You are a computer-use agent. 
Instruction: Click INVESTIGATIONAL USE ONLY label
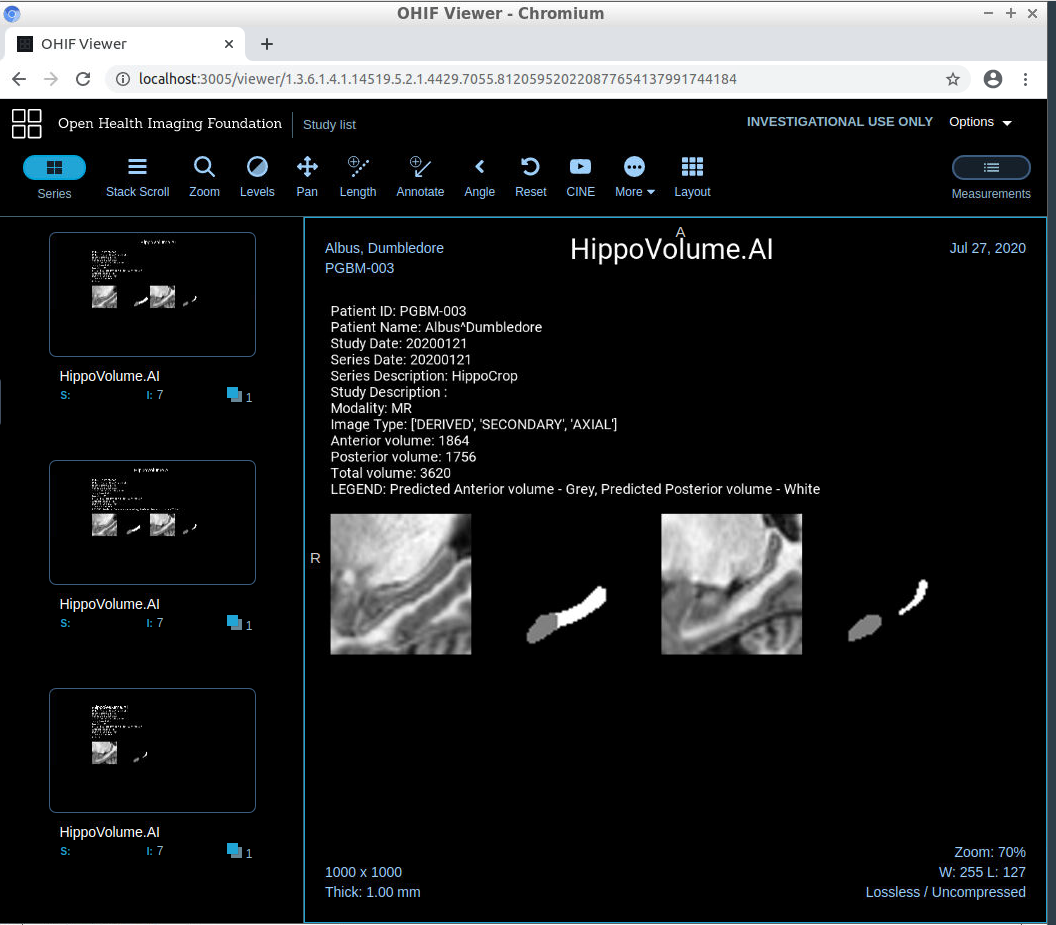coord(839,122)
